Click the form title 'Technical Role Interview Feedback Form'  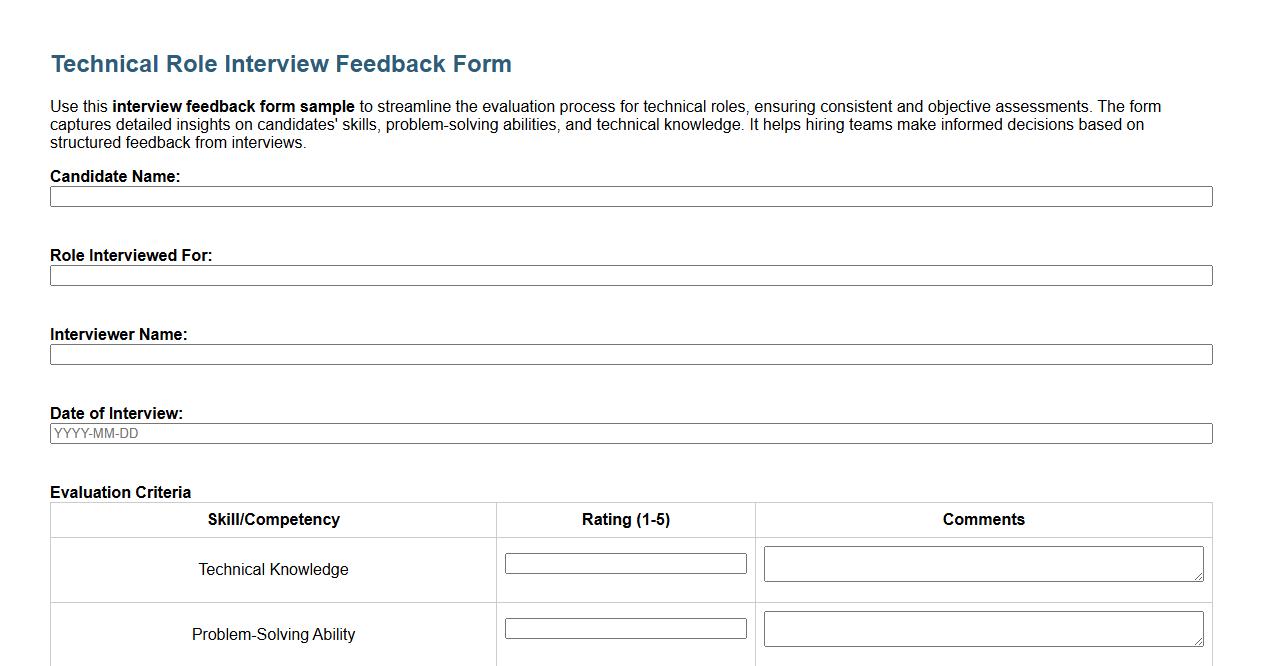tap(280, 63)
